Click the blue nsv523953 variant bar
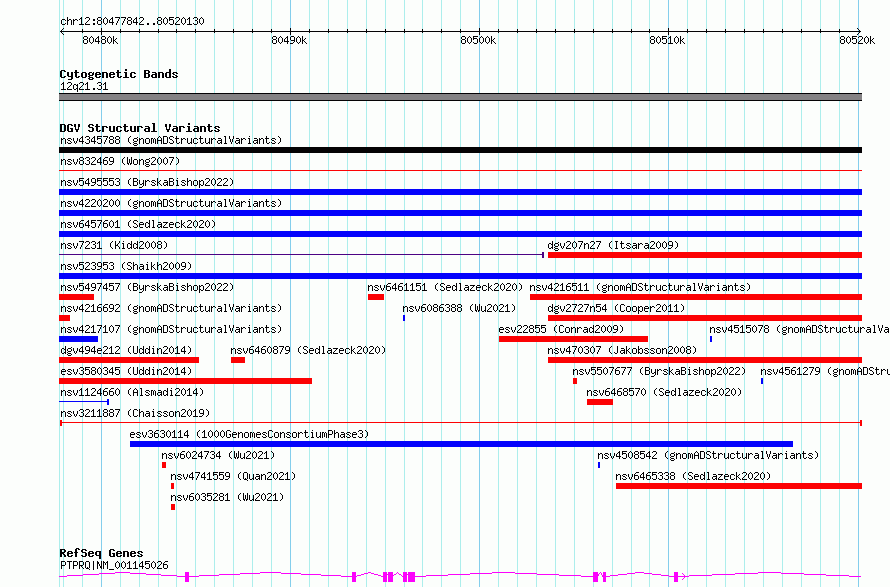Image resolution: width=890 pixels, height=587 pixels. coord(460,276)
